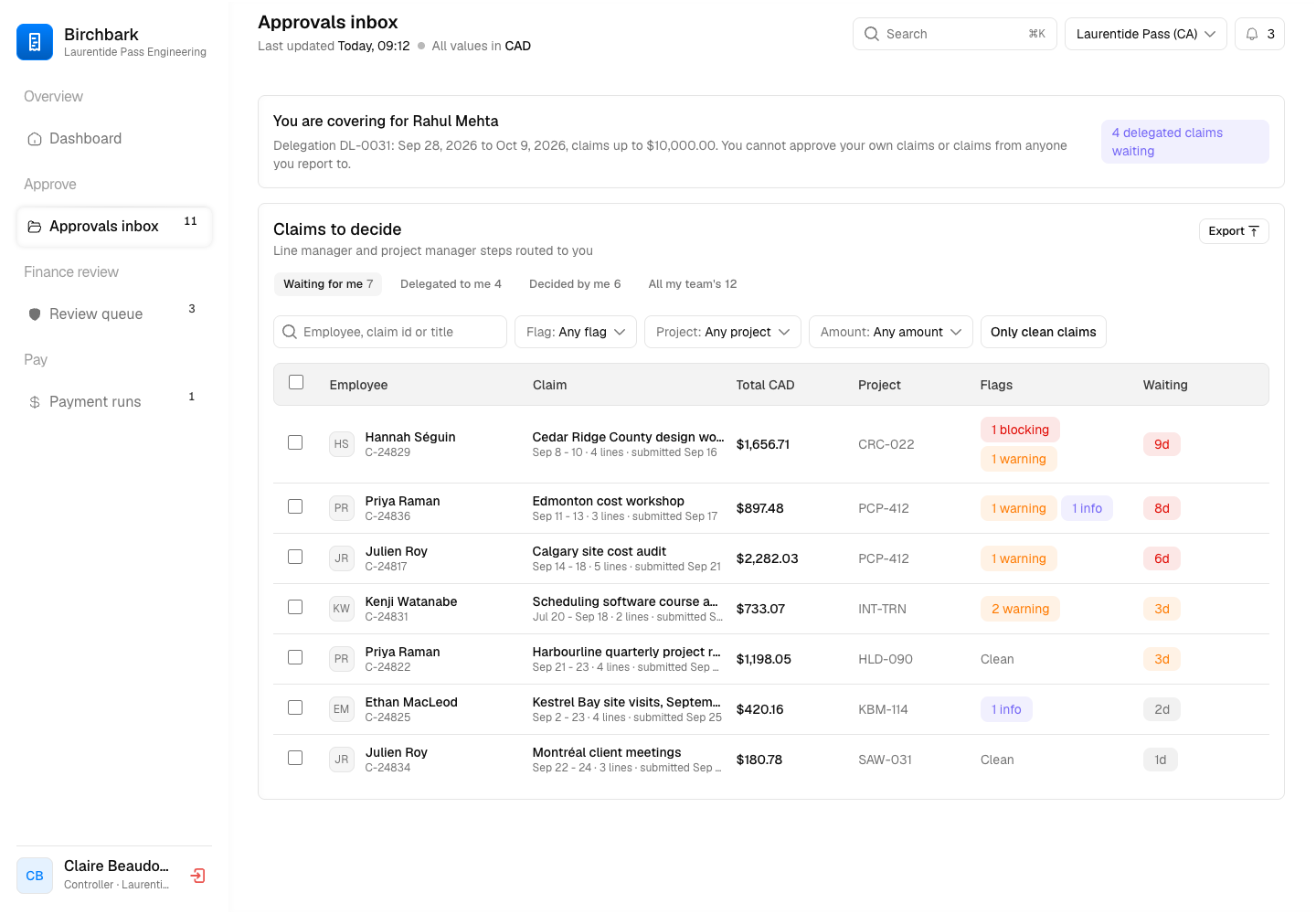Screen dimensions: 1316x914
Task: Click the top Search field
Action: click(x=954, y=34)
